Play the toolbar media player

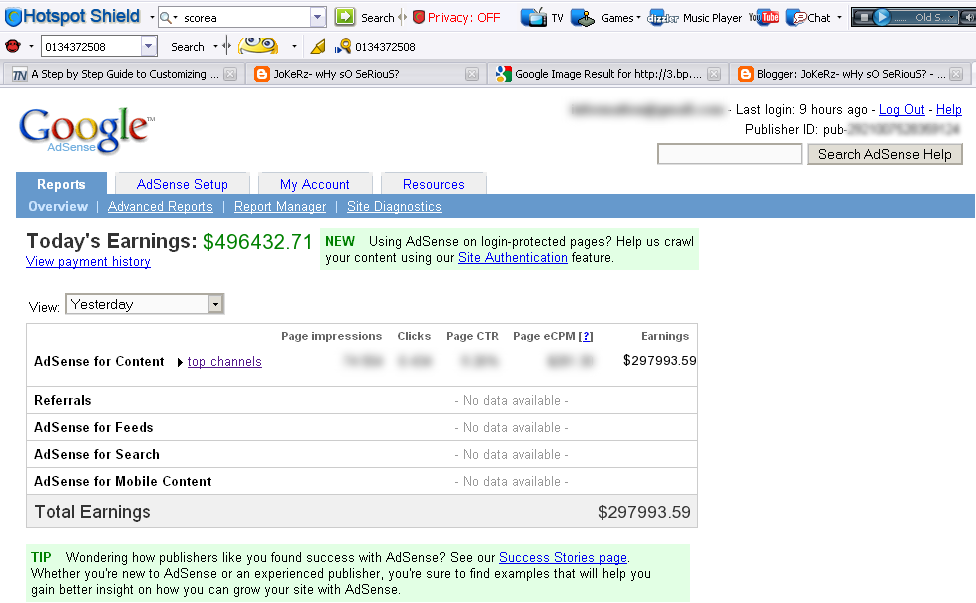coord(881,17)
